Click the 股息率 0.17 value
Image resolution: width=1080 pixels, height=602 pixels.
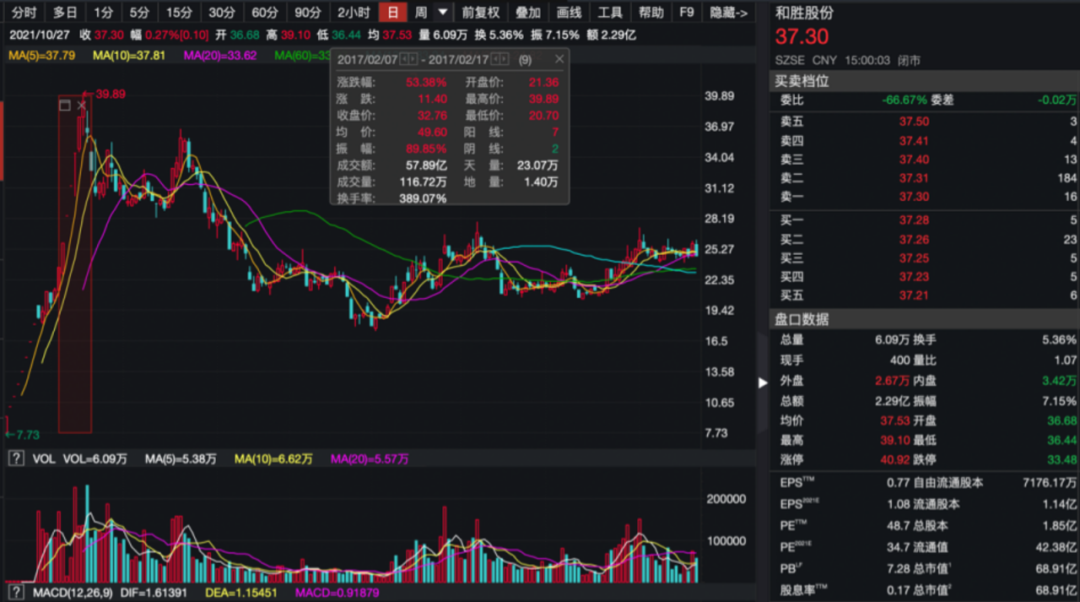pyautogui.click(x=898, y=590)
